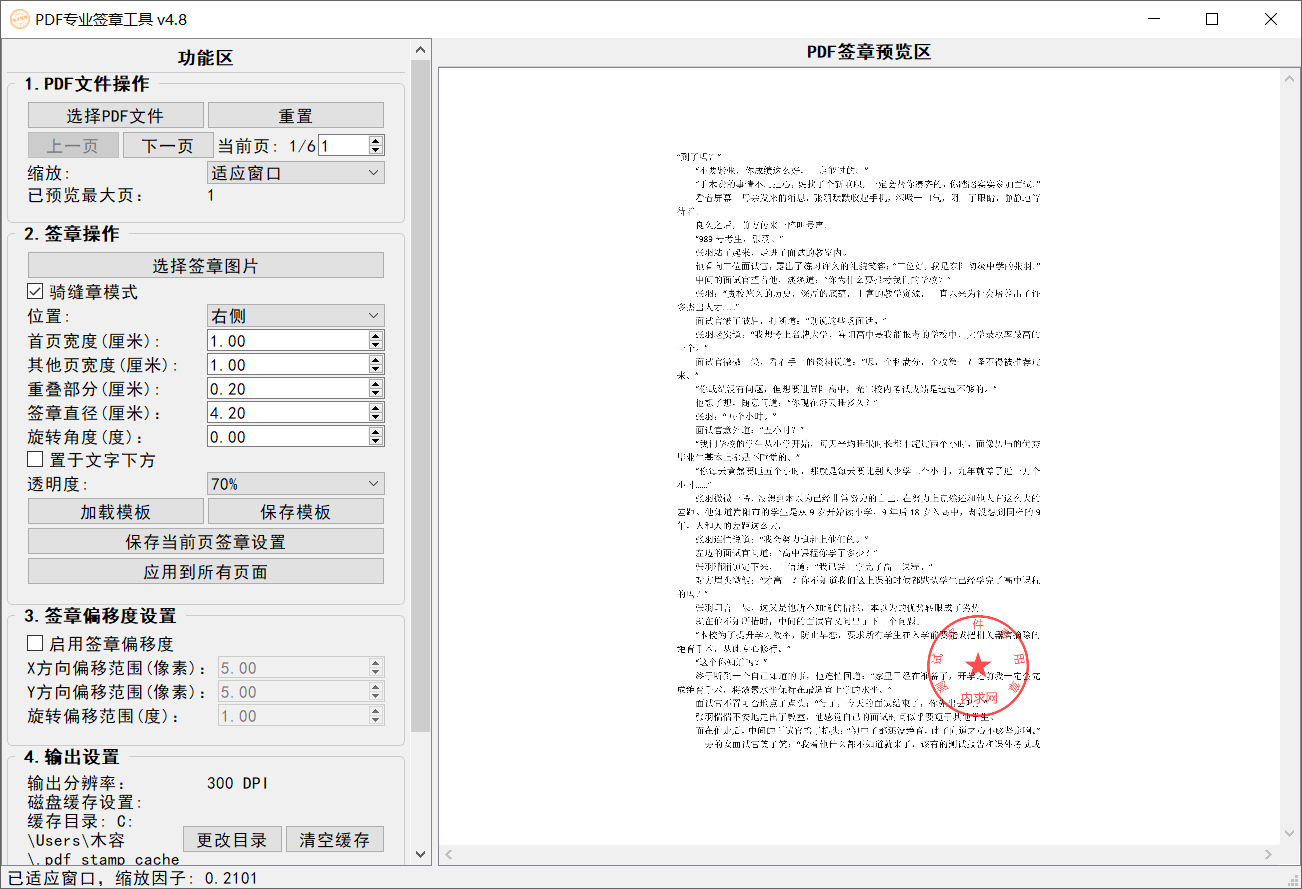Change cache directory with 更改目录
The width and height of the screenshot is (1302, 889).
tap(232, 839)
